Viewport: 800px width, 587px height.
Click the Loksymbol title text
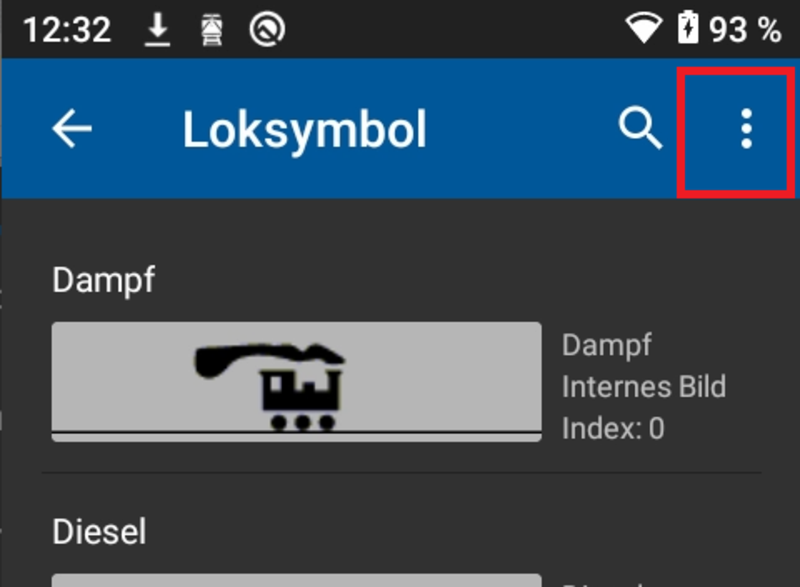[305, 130]
